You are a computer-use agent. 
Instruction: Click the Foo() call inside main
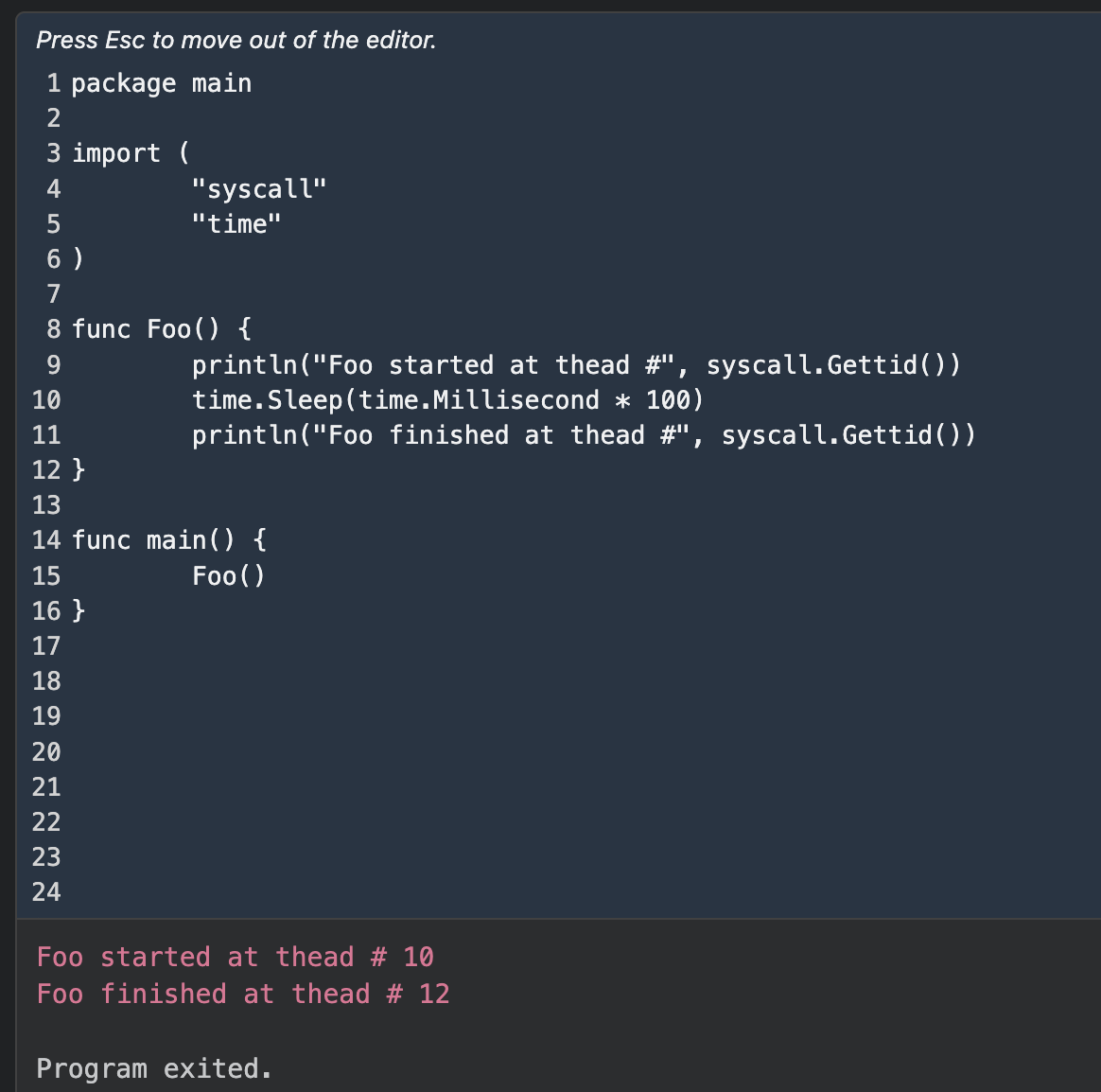tap(229, 575)
